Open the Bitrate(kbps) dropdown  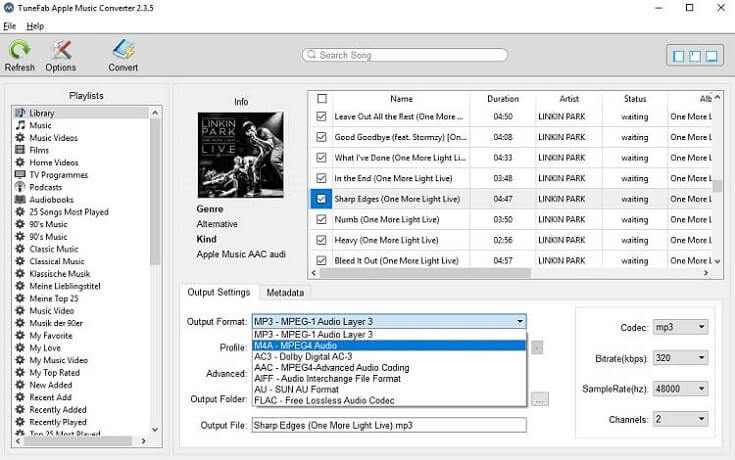click(x=680, y=358)
